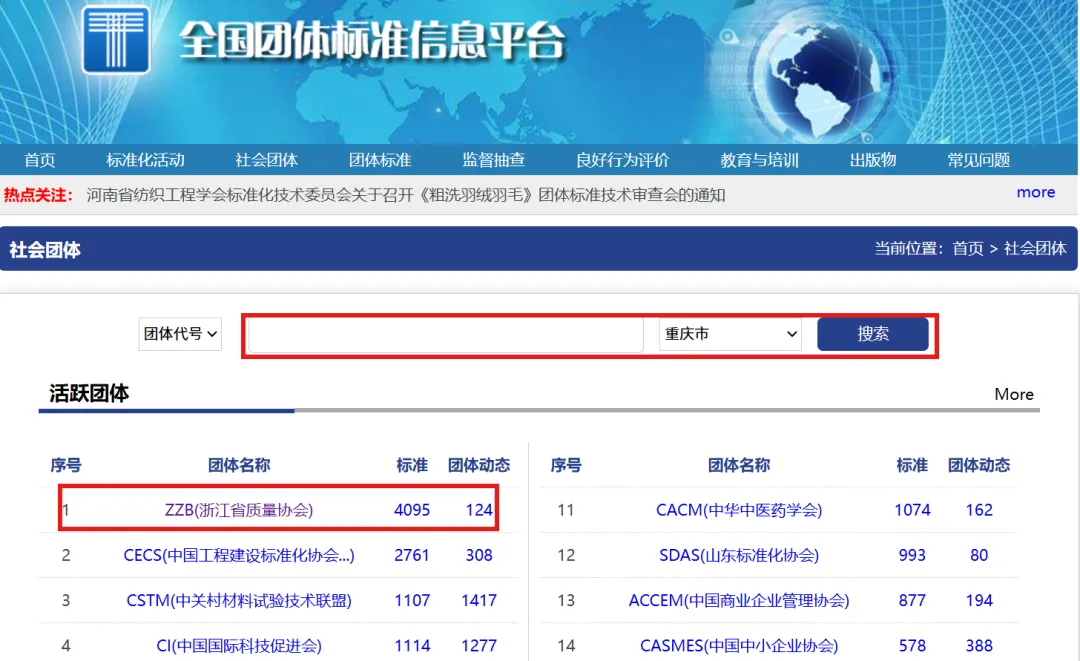Click standard count 1114 for CI
Image resolution: width=1080 pixels, height=661 pixels.
click(412, 646)
